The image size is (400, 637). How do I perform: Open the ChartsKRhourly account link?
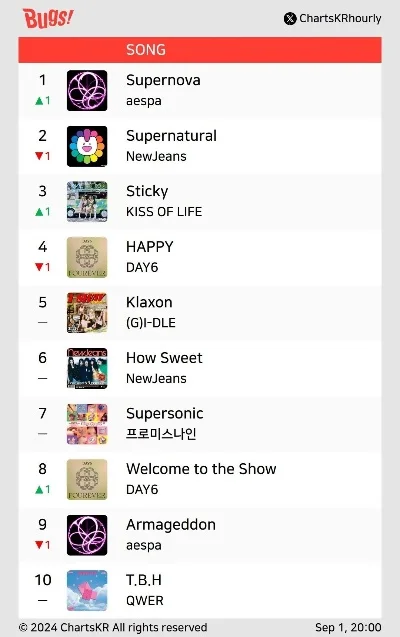pyautogui.click(x=340, y=19)
